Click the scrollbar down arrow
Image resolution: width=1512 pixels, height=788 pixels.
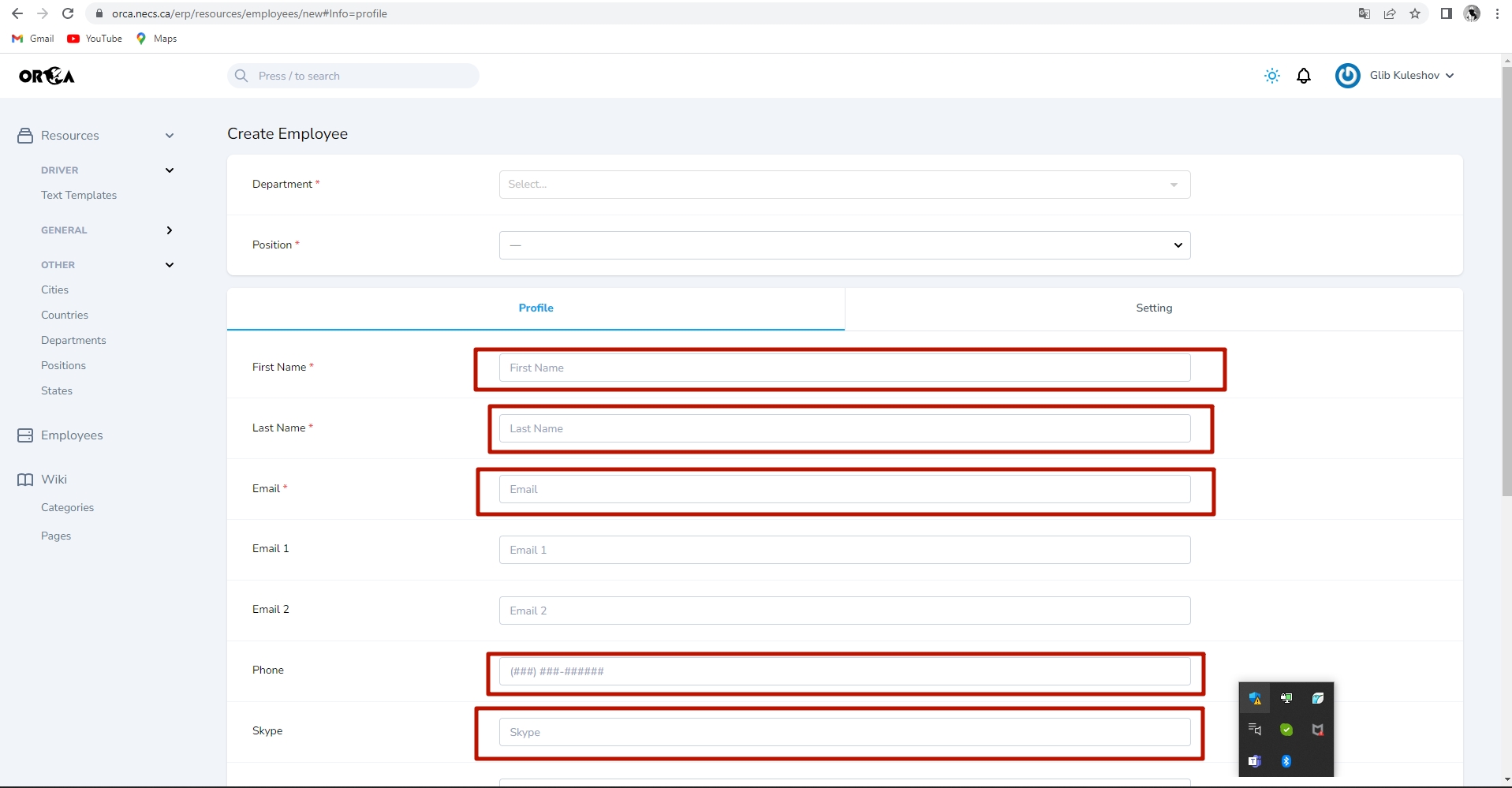click(x=1506, y=780)
